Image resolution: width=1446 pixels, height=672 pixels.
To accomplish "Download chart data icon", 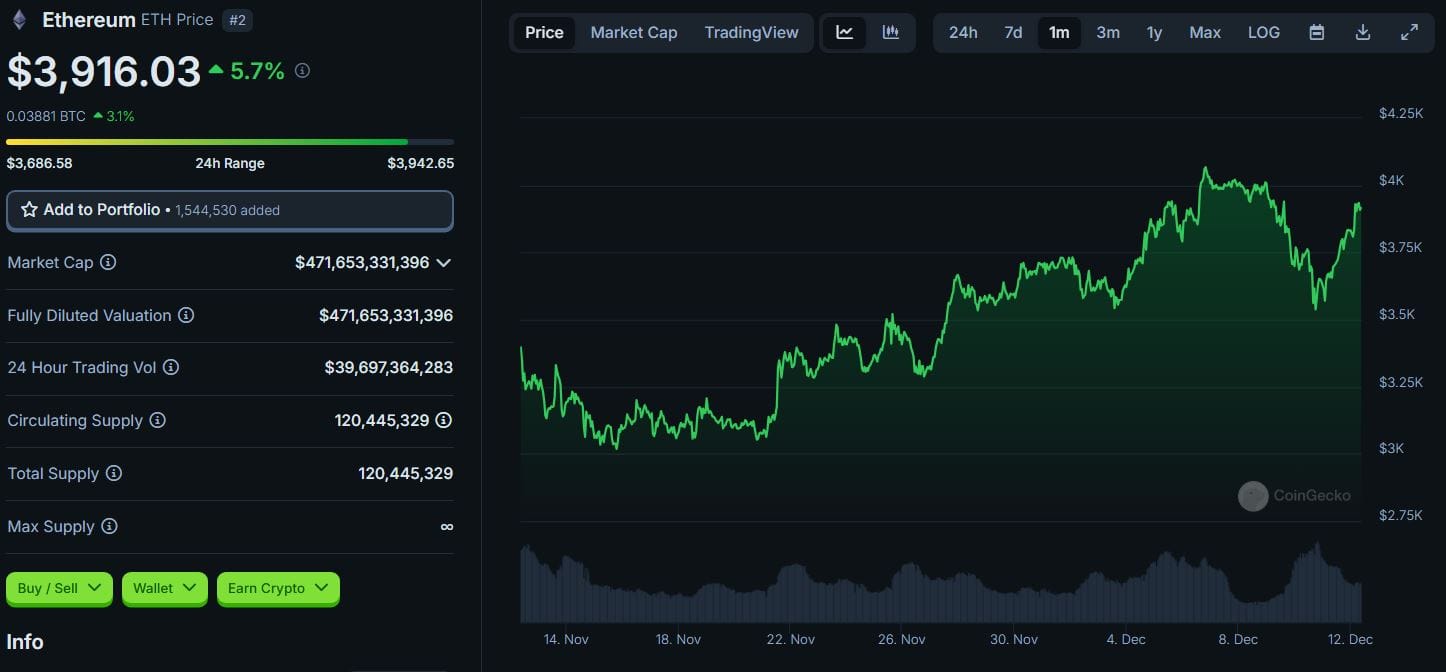I will point(1362,32).
